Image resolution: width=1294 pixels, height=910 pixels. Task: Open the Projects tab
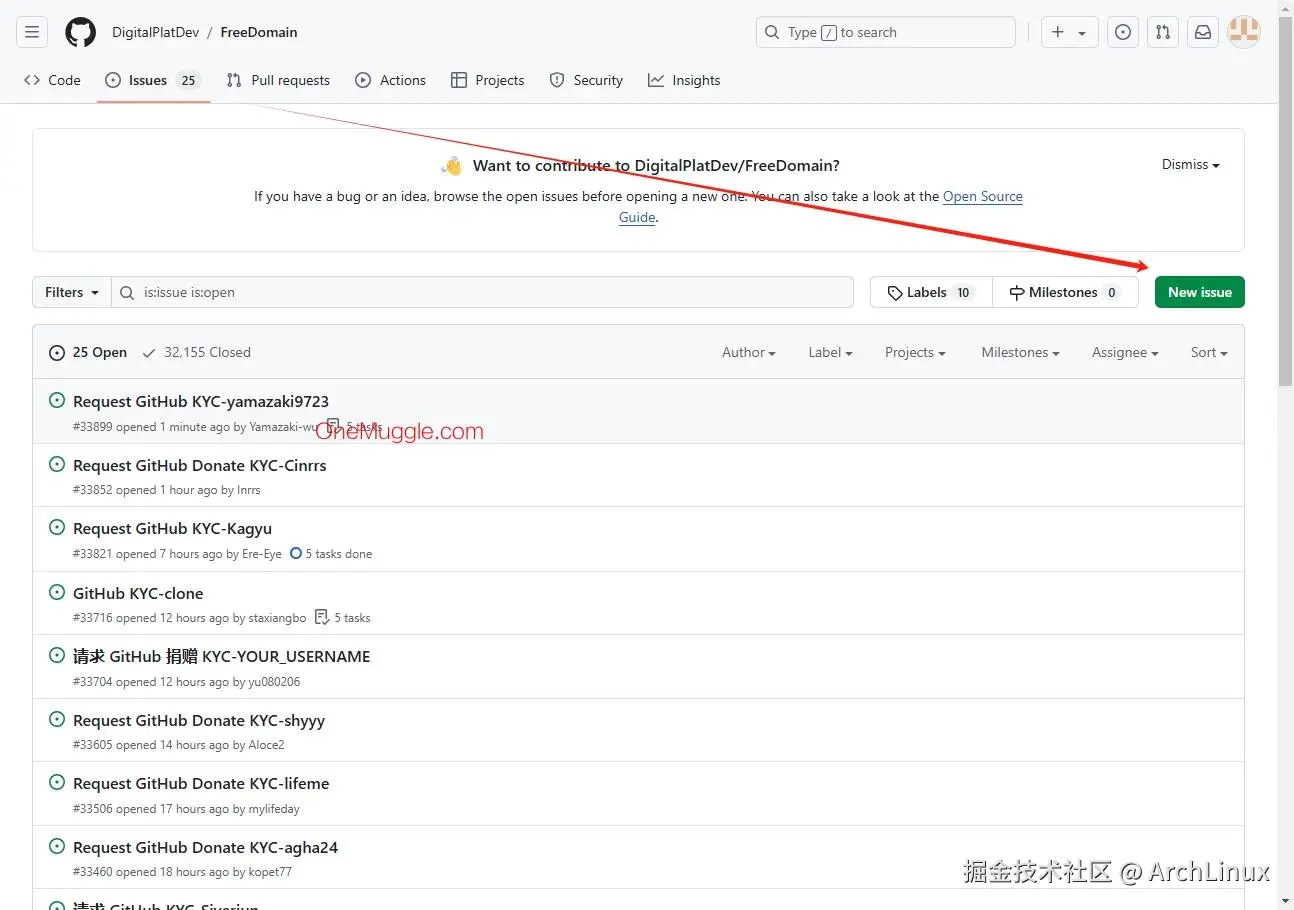coord(487,80)
